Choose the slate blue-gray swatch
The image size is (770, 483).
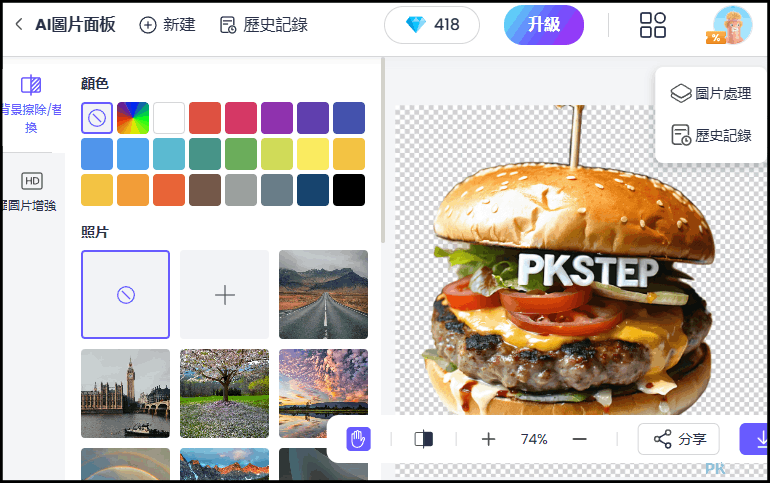277,189
